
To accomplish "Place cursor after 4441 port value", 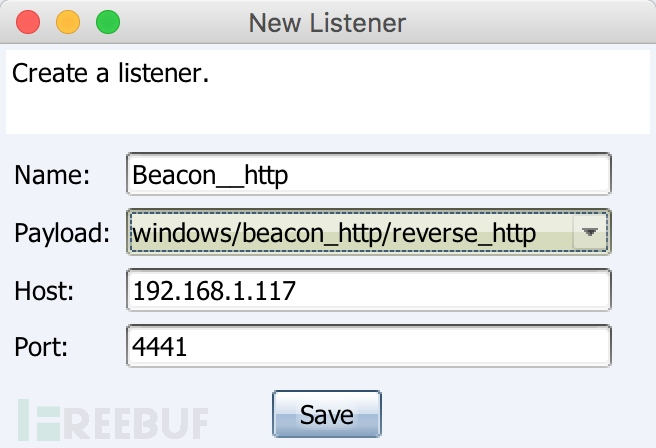I will tap(187, 347).
